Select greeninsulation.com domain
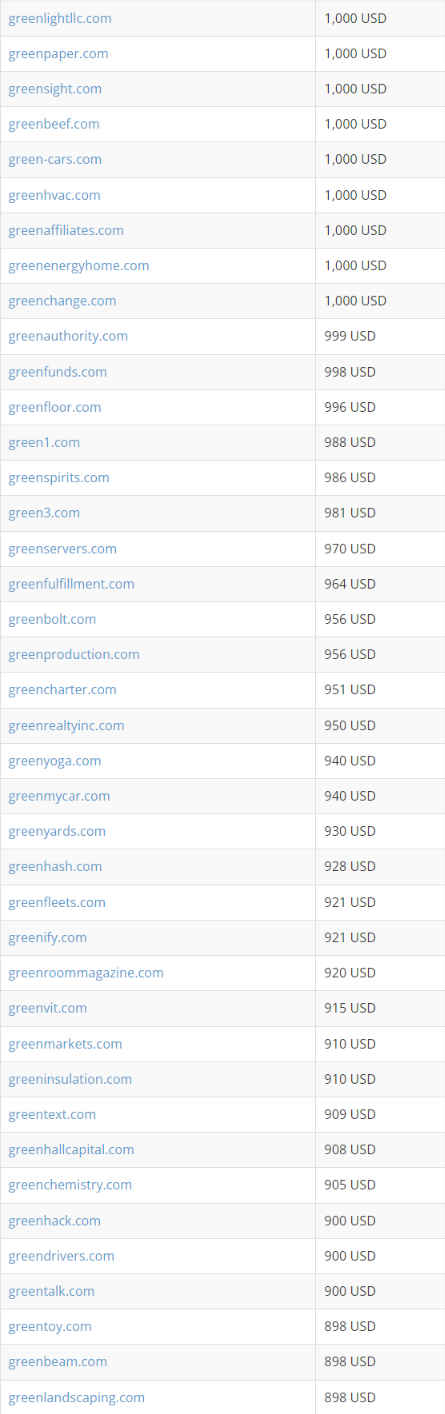The height and width of the screenshot is (1414, 445). 70,1079
